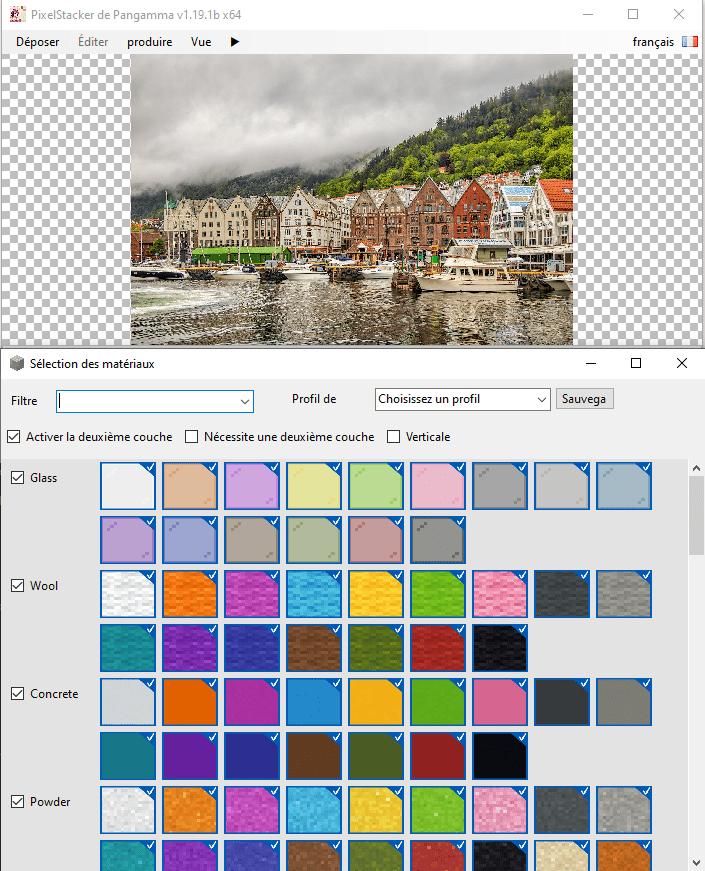The height and width of the screenshot is (871, 705).
Task: Select the yellow Powder material tile
Action: click(x=376, y=810)
